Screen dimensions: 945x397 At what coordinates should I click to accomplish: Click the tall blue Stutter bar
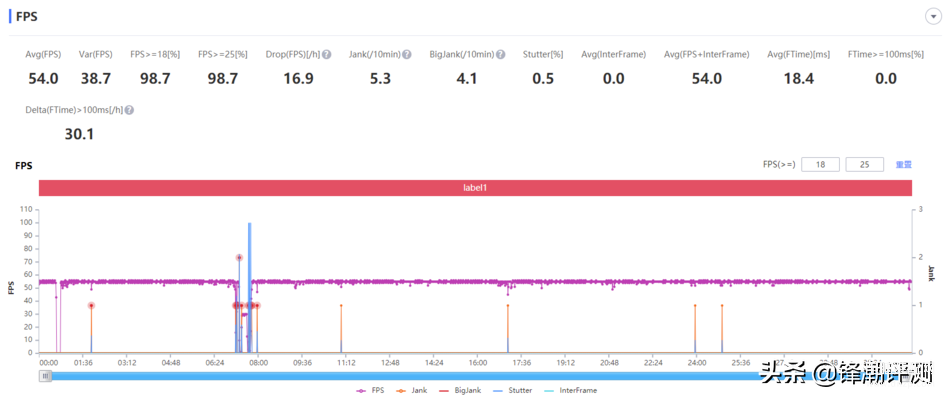[x=250, y=287]
